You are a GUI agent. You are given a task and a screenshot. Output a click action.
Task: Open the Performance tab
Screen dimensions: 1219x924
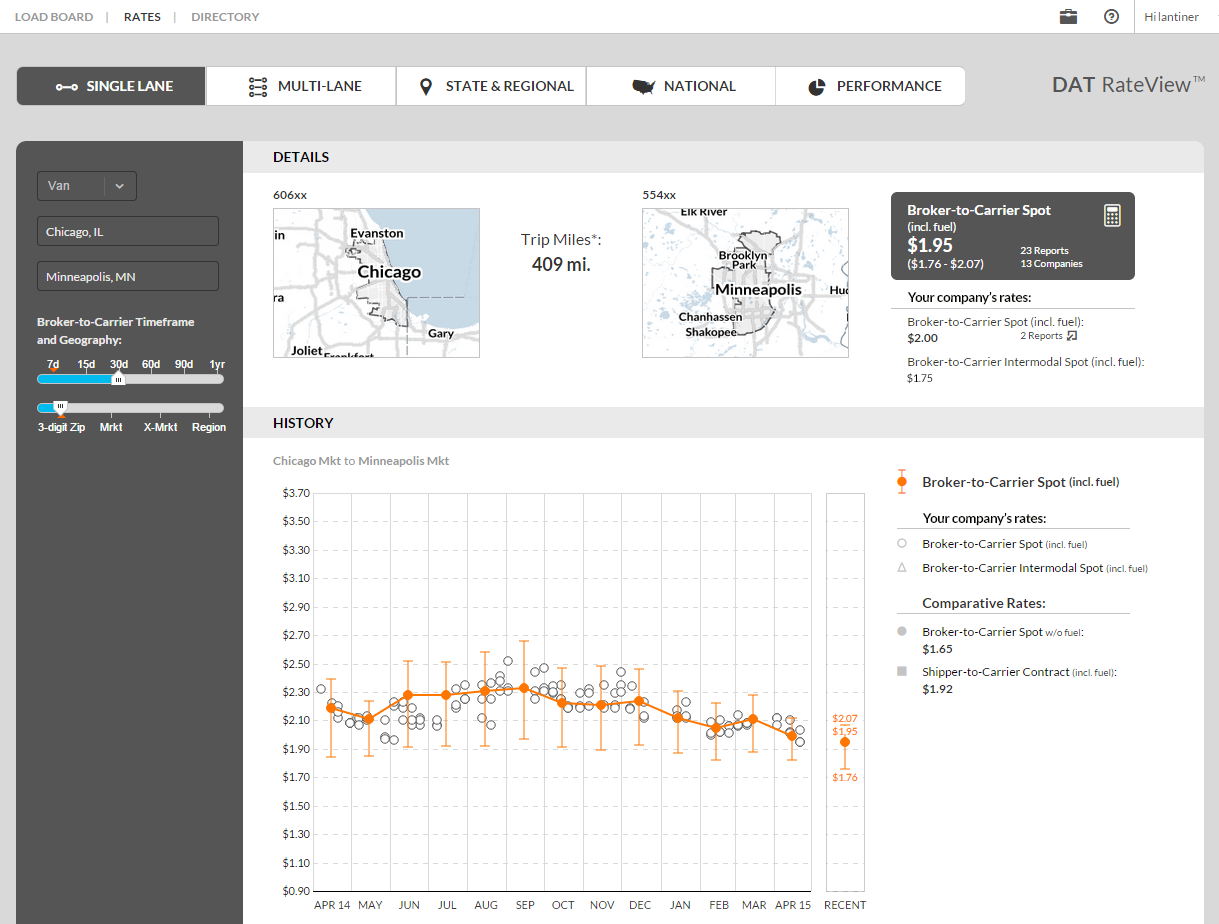[x=870, y=86]
